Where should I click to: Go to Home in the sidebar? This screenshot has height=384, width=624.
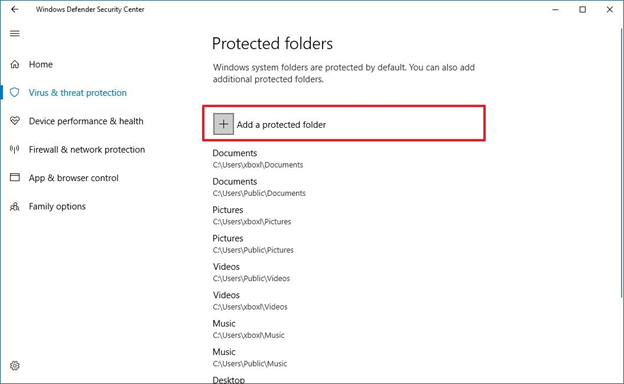41,64
